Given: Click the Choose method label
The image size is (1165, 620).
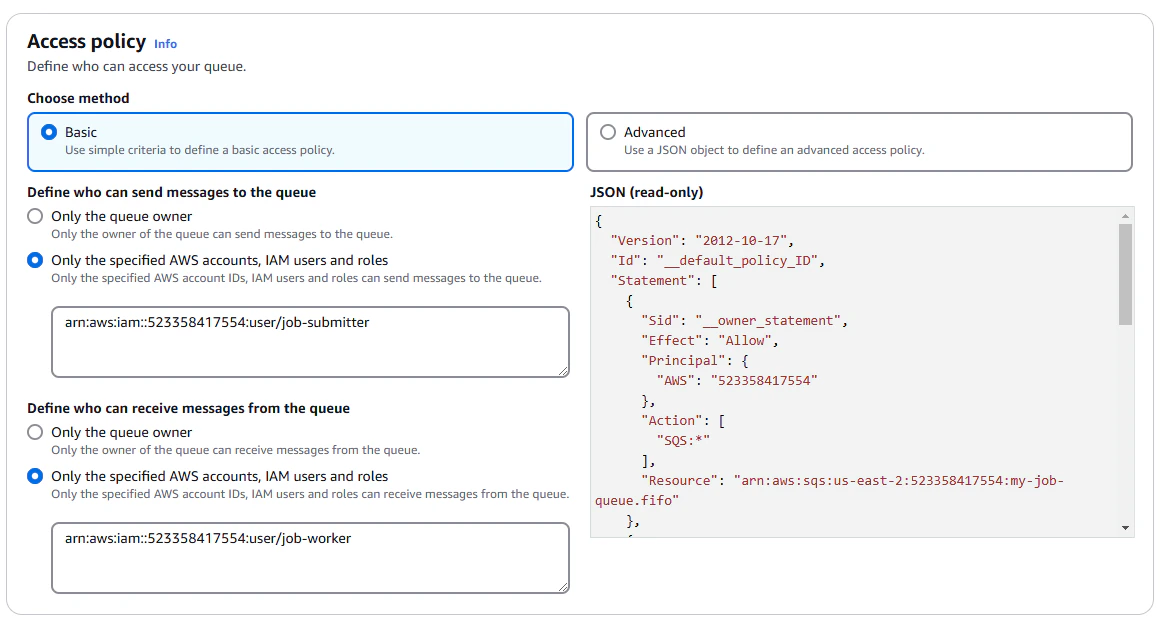Looking at the screenshot, I should point(78,98).
